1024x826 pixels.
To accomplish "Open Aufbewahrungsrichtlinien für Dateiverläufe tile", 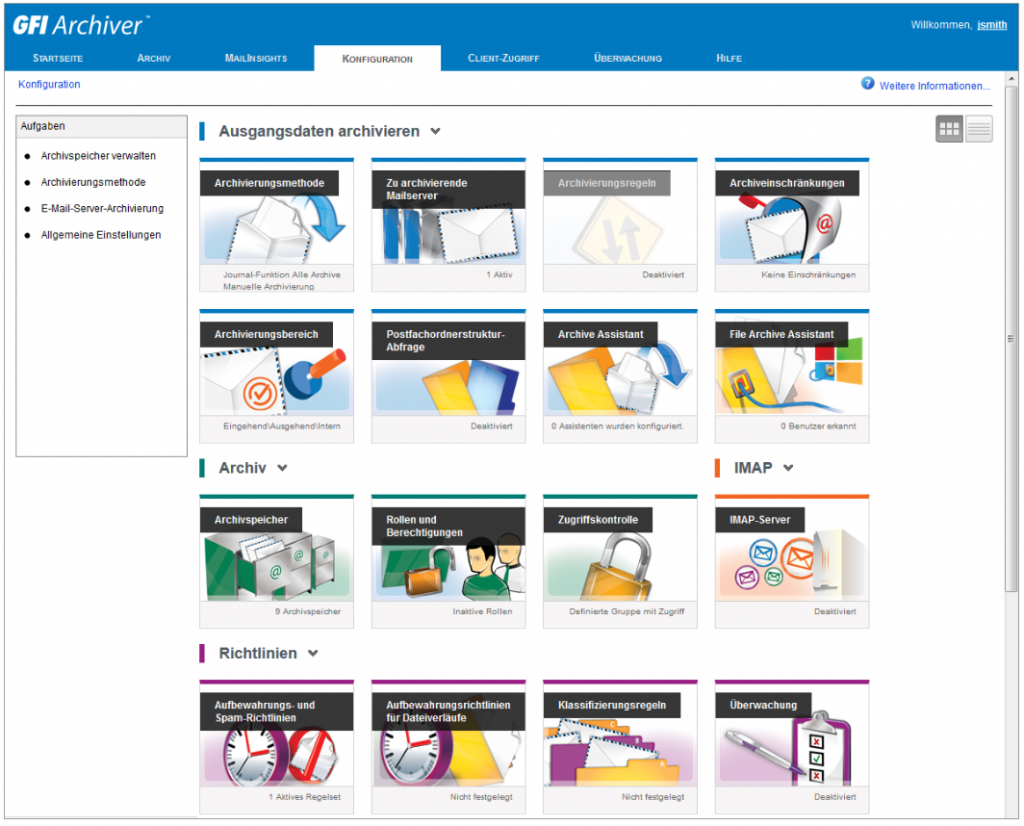I will click(x=448, y=747).
